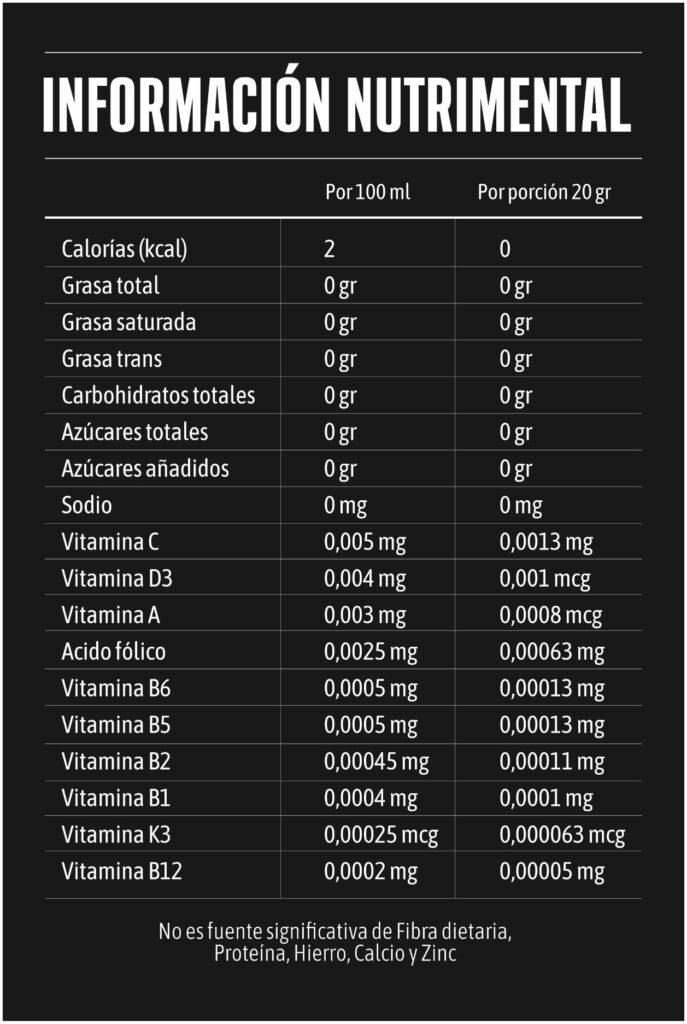Click the 'Grasa trans' row label

[x=111, y=359]
